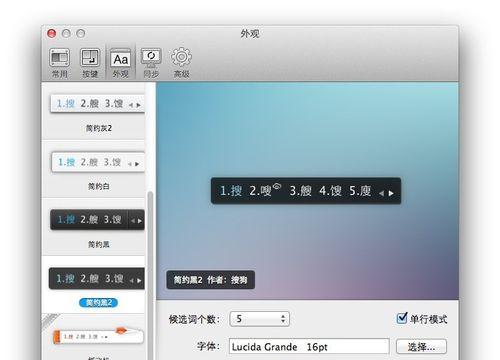Pick the orange pencil-style skin thumbnail

[x=98, y=336]
